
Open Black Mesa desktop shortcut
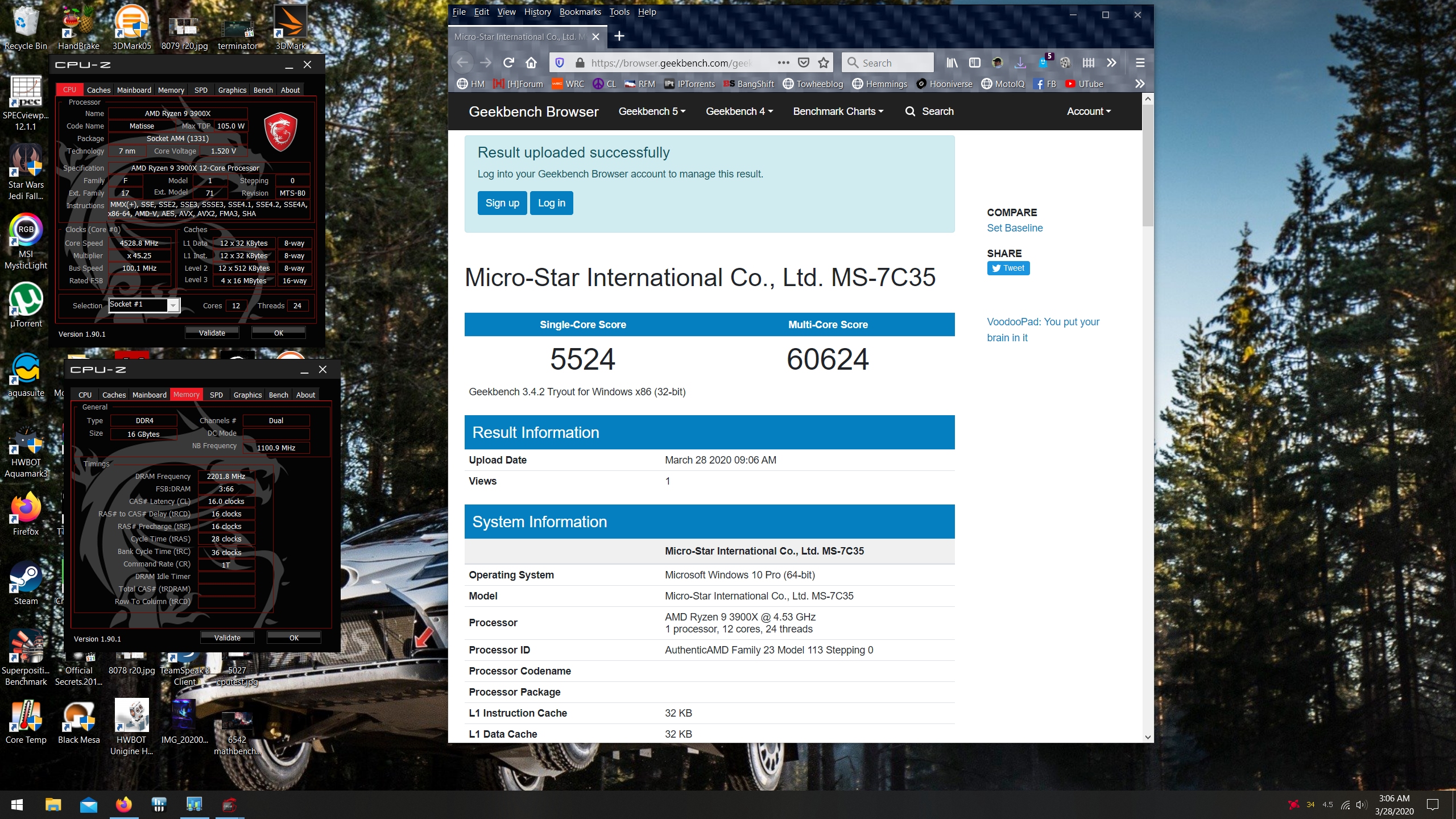78,722
